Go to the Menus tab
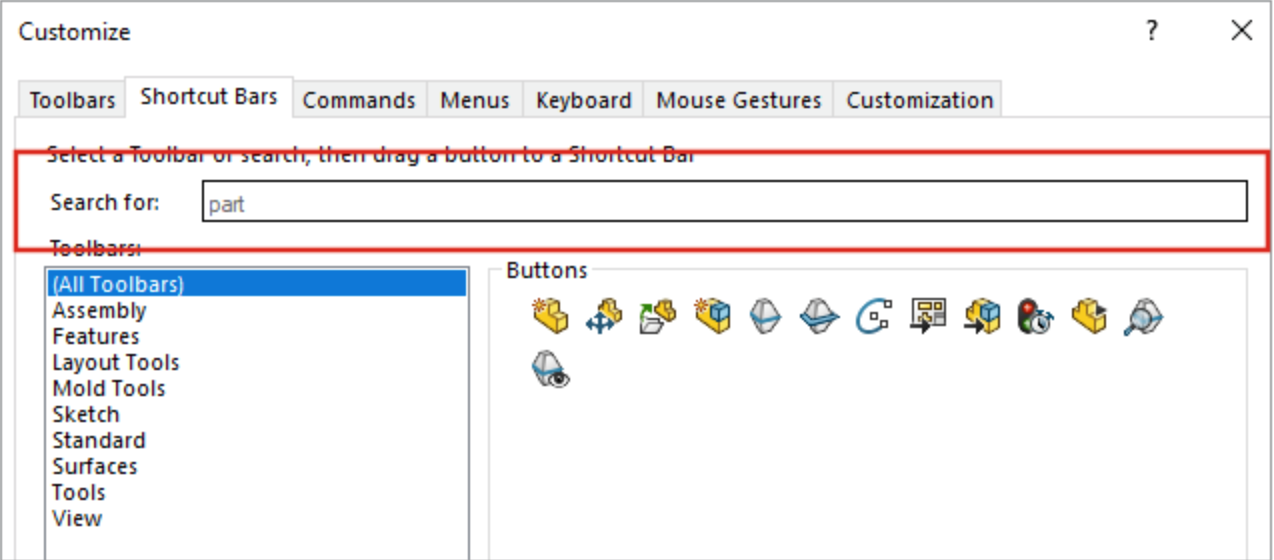 click(475, 100)
